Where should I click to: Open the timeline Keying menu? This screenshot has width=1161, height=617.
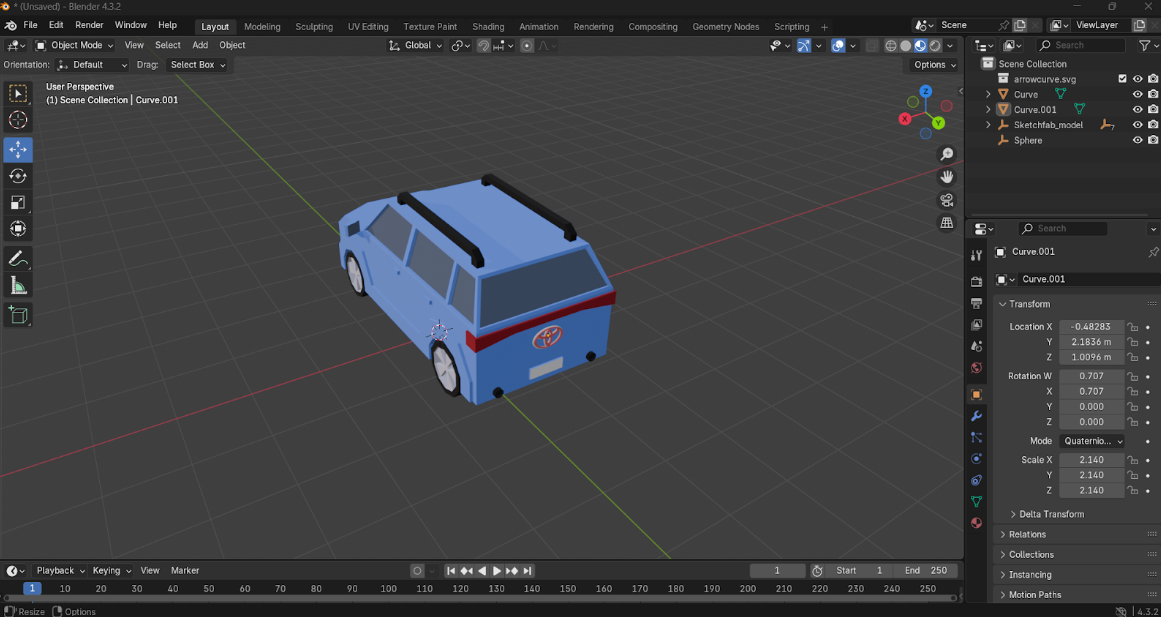point(111,570)
